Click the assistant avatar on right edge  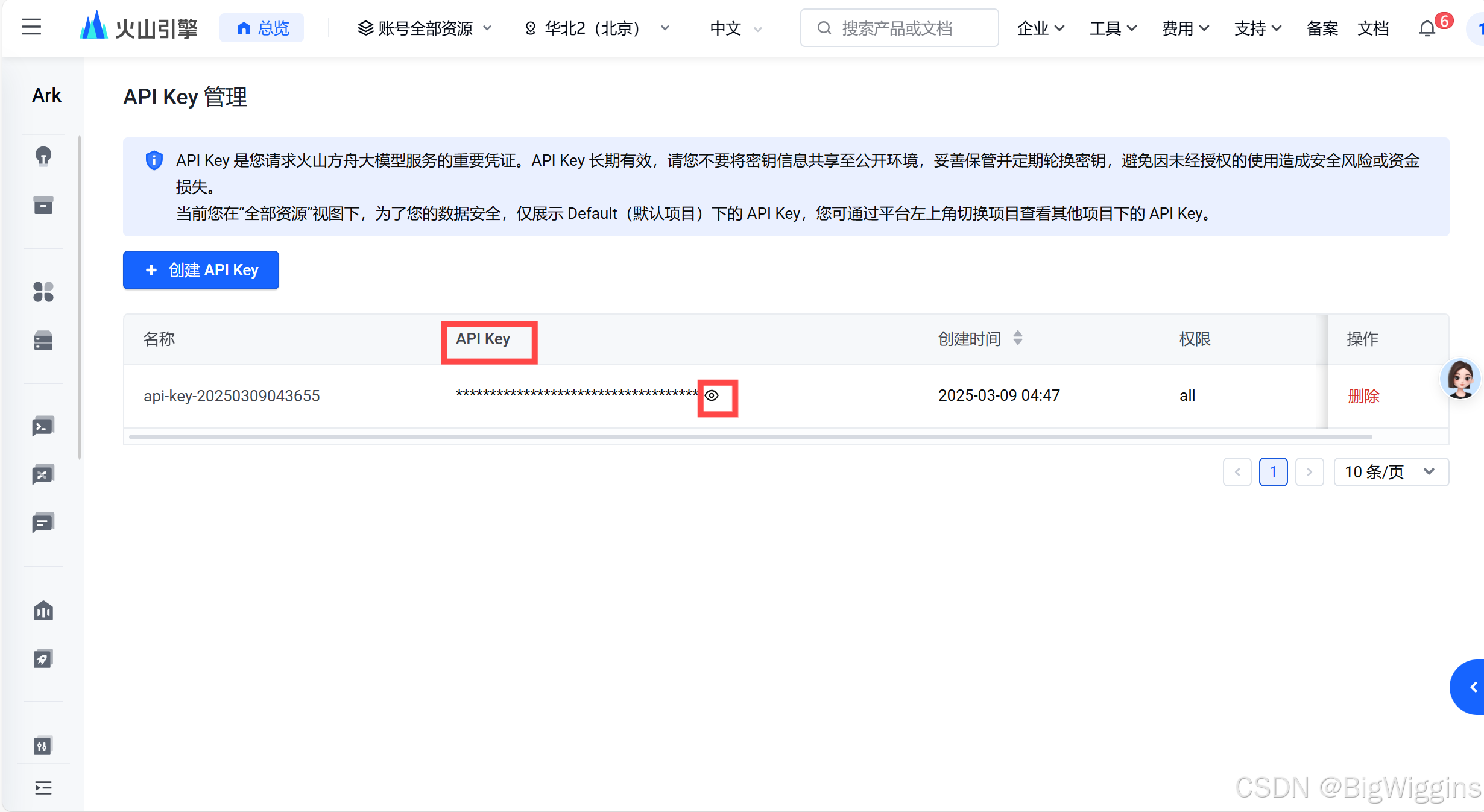click(1460, 379)
